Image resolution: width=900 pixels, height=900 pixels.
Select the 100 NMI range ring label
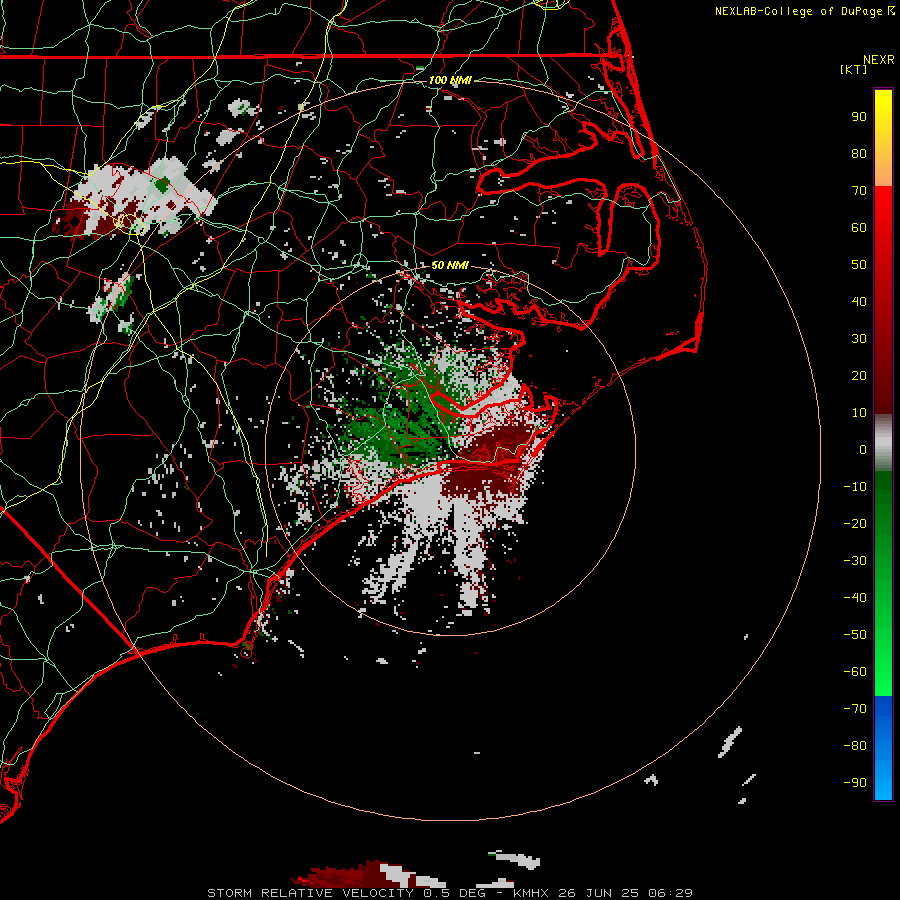[450, 80]
